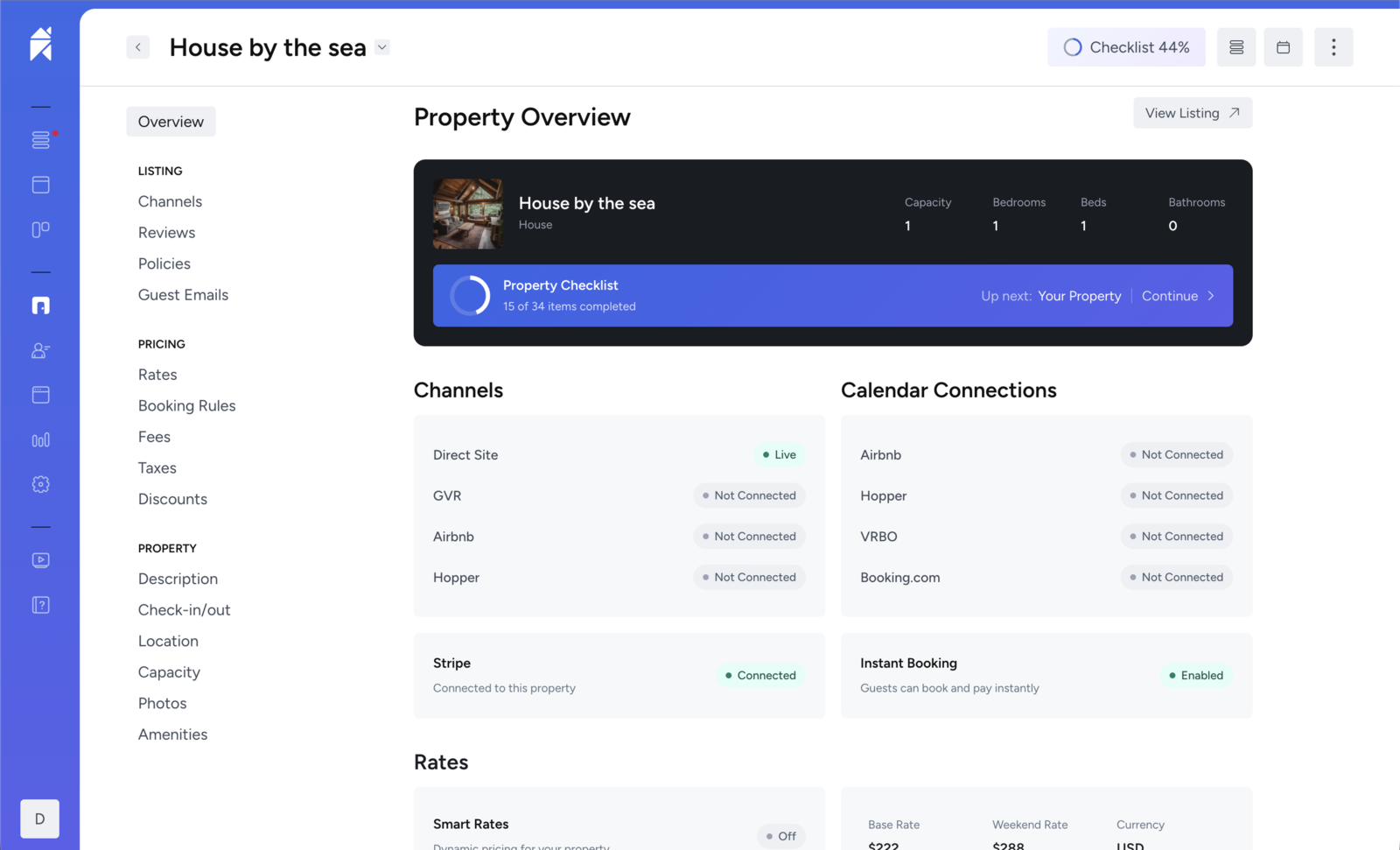Open Description in property menu

[x=178, y=579]
